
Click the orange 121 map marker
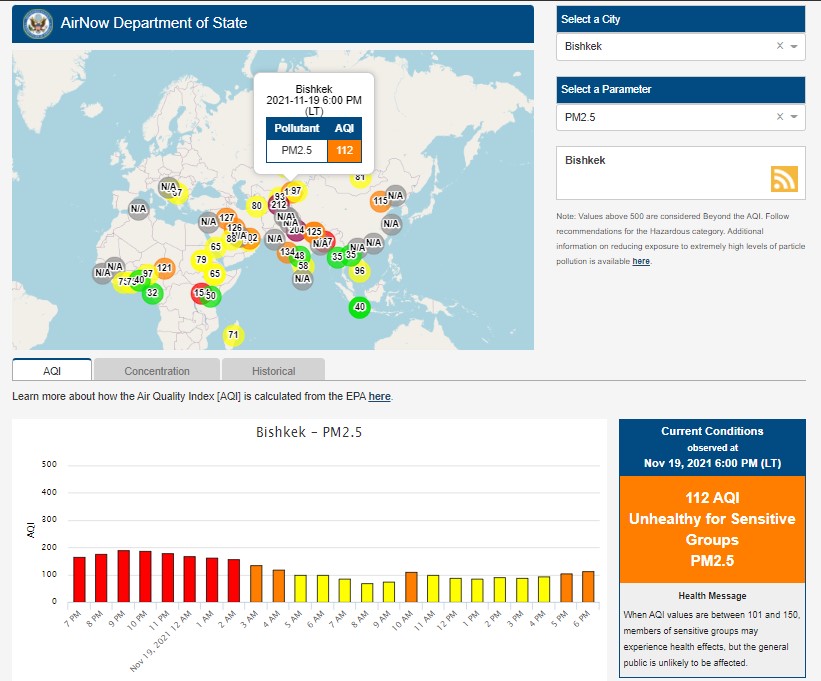(x=165, y=268)
